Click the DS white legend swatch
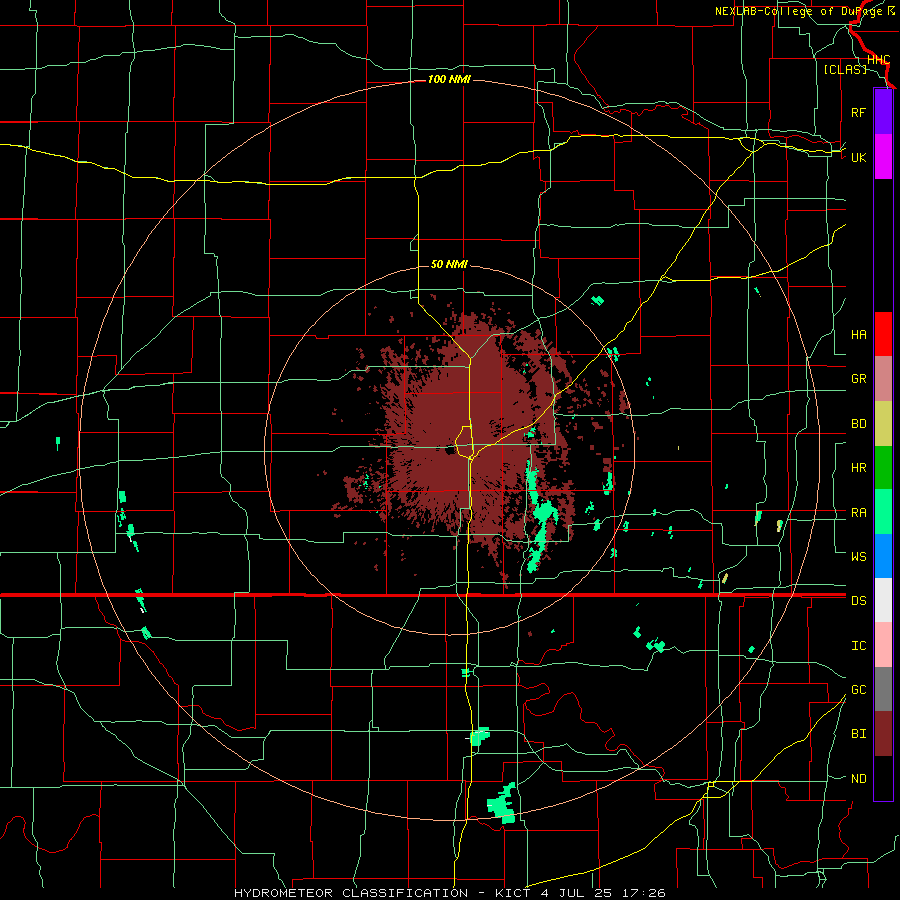 pyautogui.click(x=883, y=600)
